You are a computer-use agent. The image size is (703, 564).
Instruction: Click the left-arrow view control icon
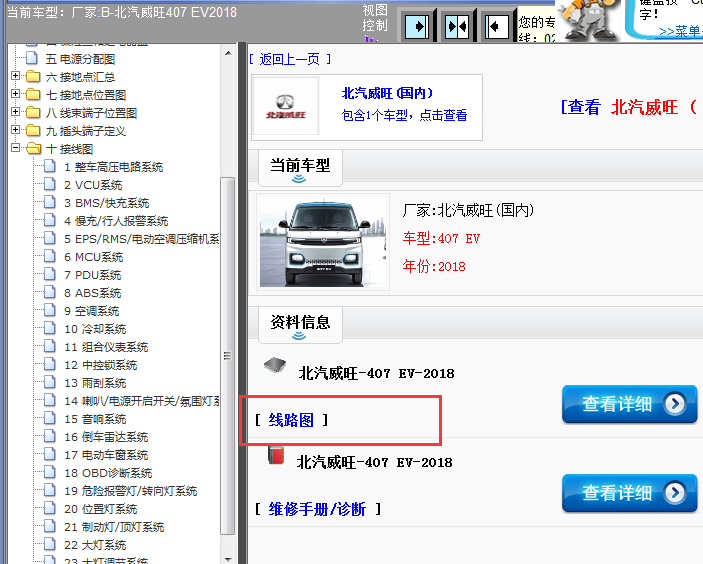[x=496, y=26]
